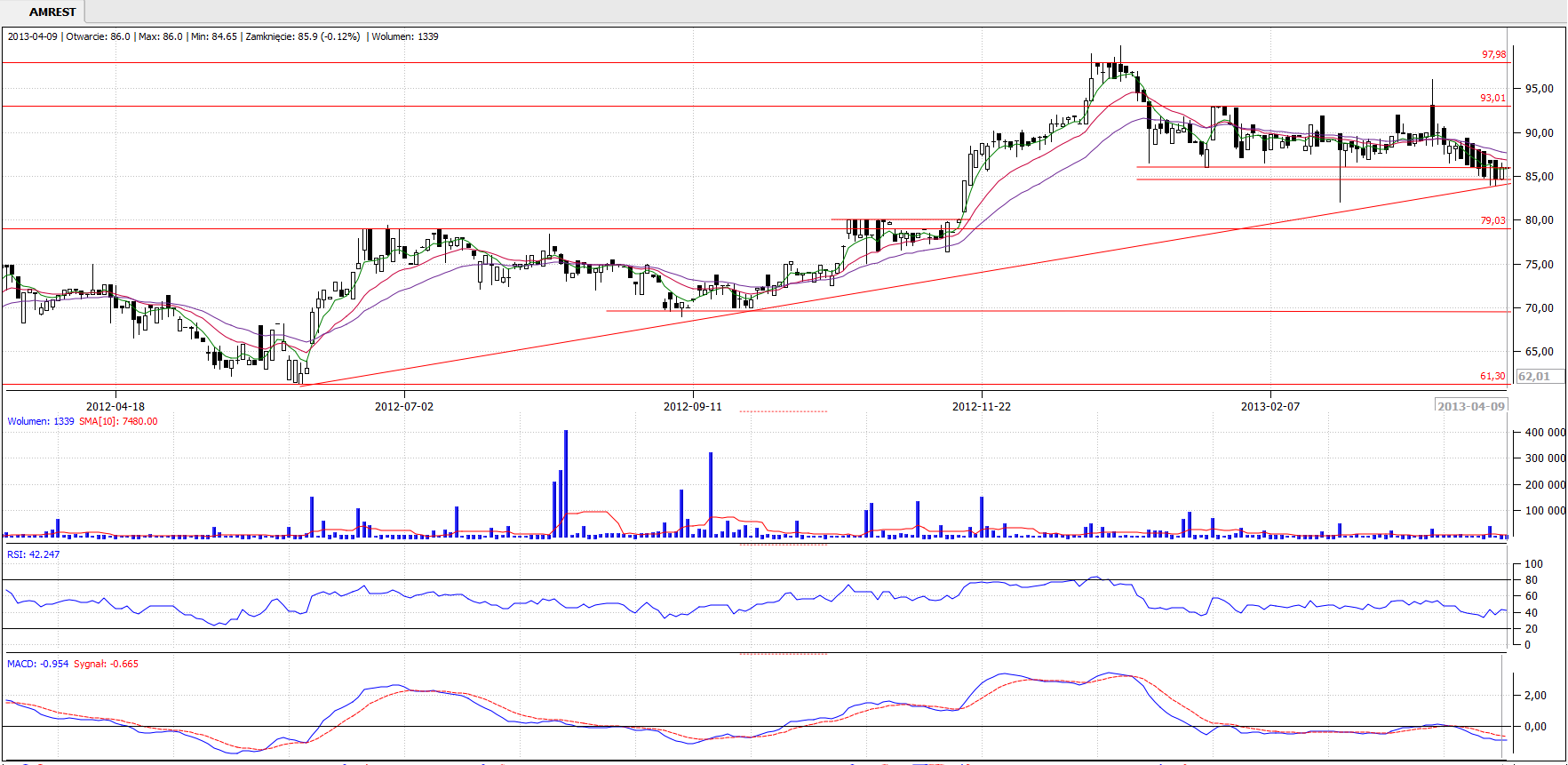Click the 95,00 price axis tick
The width and height of the screenshot is (1568, 765).
[x=1540, y=89]
